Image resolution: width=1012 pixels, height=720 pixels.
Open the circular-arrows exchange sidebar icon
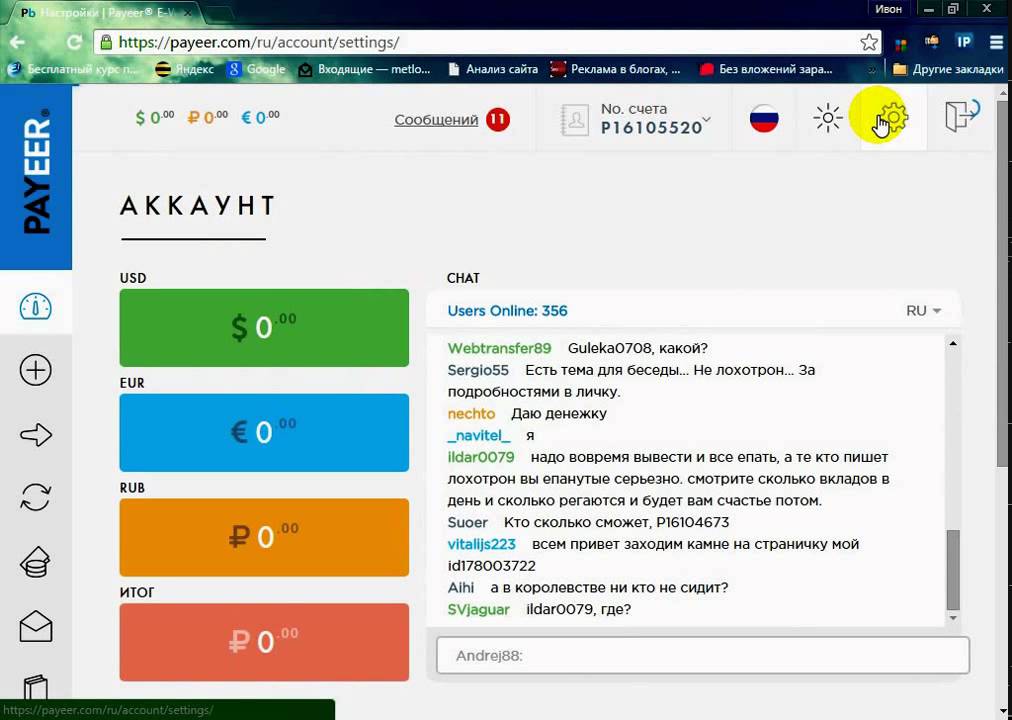[35, 497]
